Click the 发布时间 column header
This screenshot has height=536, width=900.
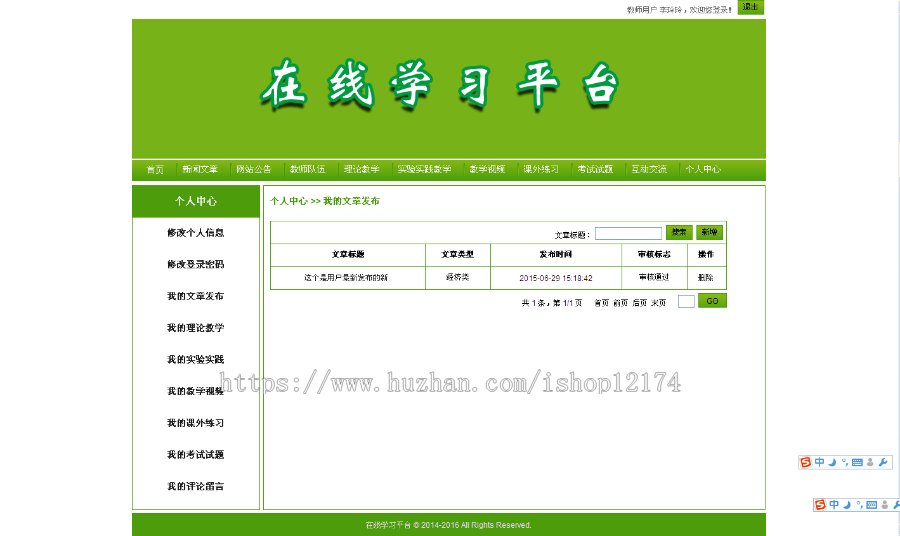click(556, 254)
